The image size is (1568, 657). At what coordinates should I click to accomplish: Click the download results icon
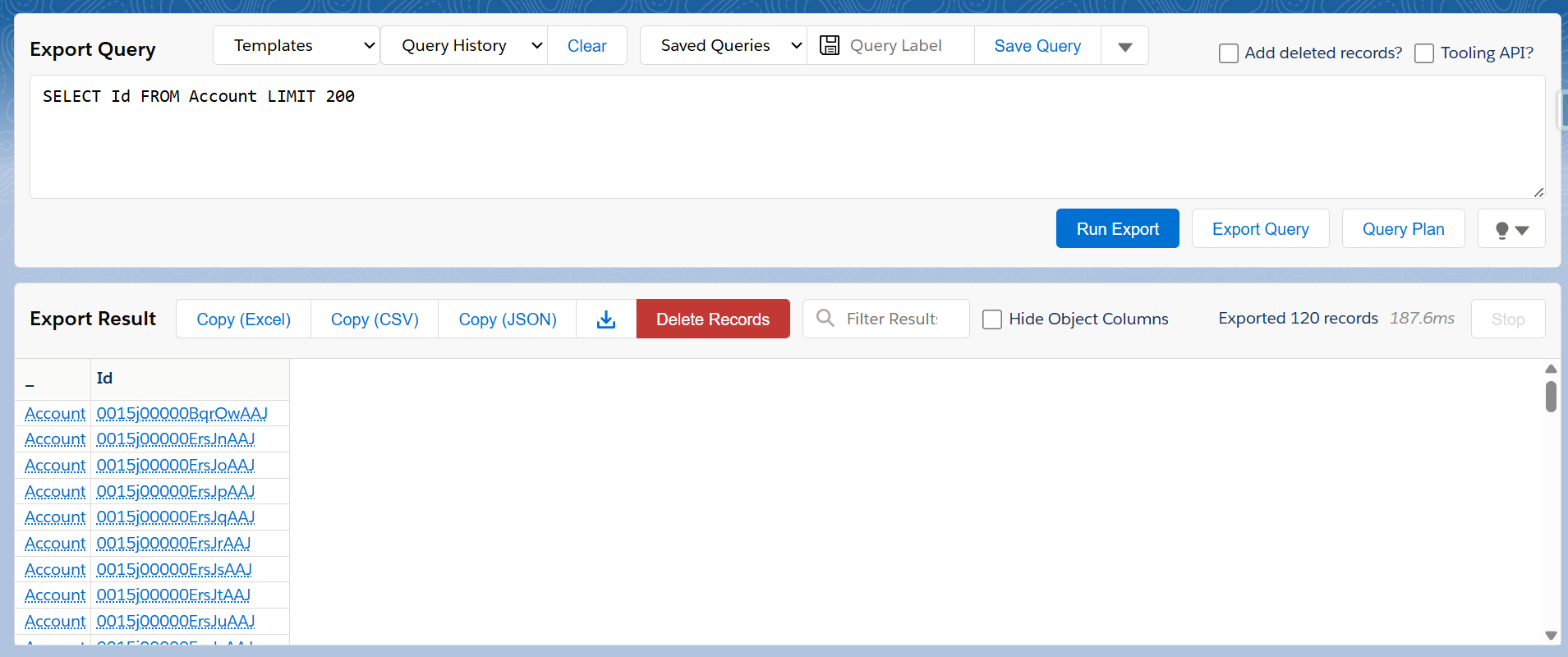tap(606, 319)
